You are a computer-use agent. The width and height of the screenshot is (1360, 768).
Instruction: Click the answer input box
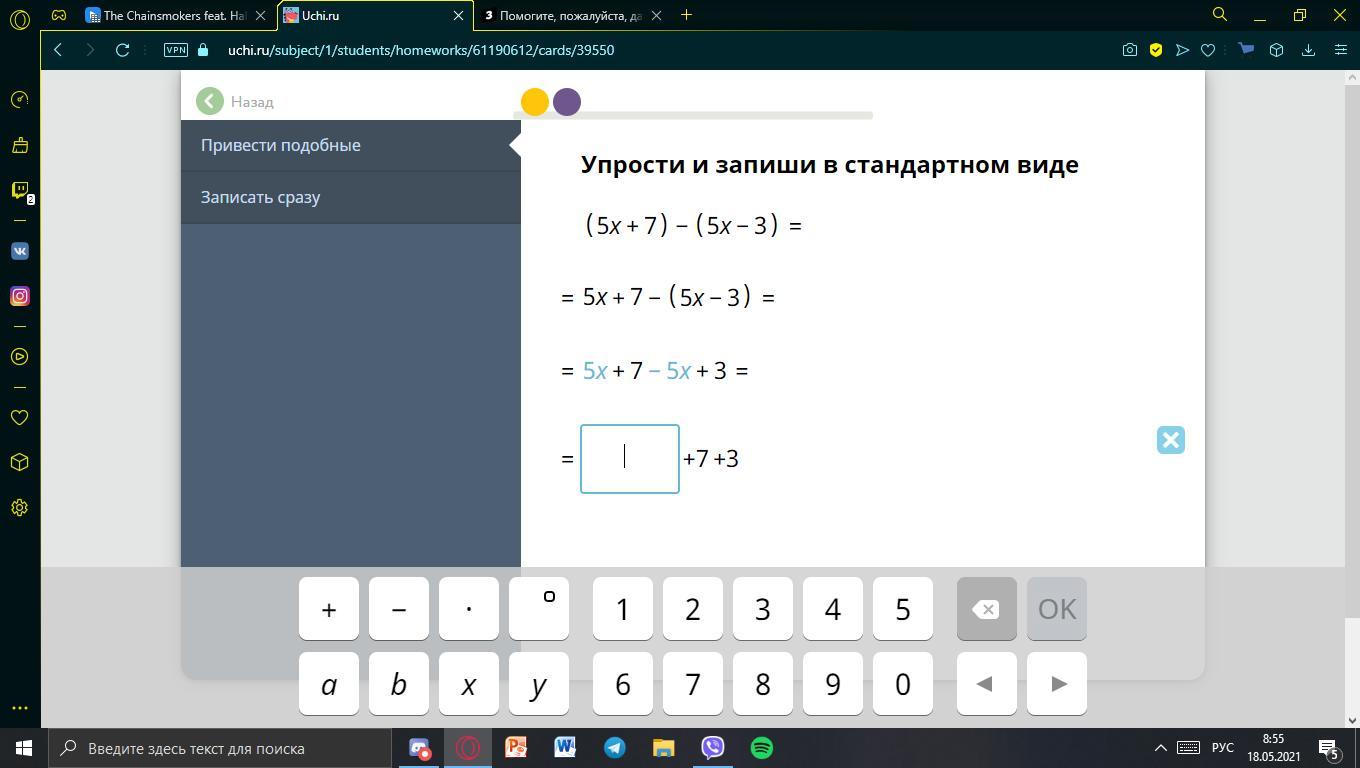pyautogui.click(x=629, y=459)
